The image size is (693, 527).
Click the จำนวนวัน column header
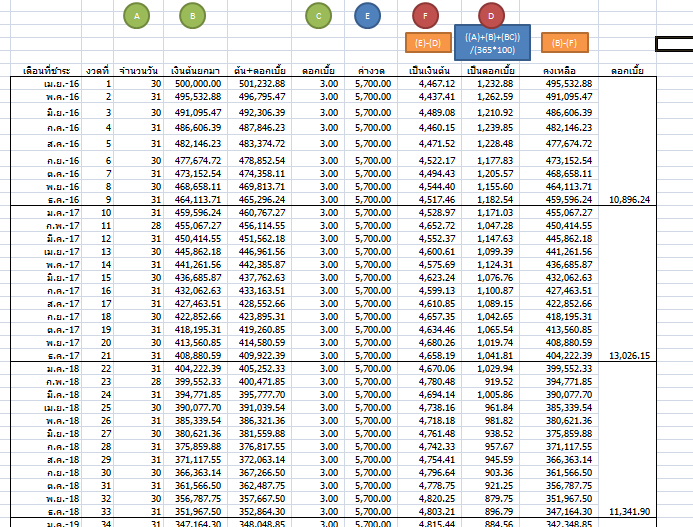pos(138,71)
